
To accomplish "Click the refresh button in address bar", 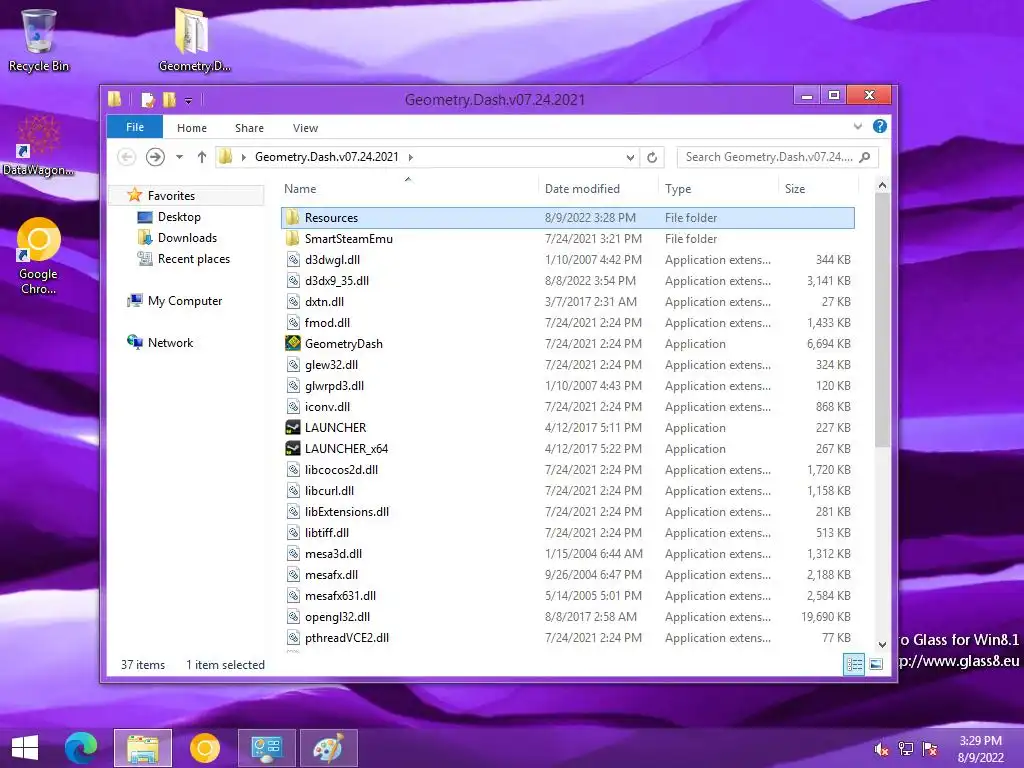I will (x=652, y=157).
